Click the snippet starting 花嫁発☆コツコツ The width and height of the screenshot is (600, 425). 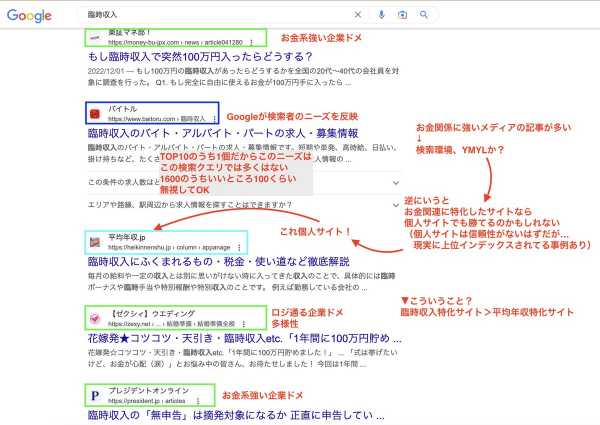coord(243,358)
